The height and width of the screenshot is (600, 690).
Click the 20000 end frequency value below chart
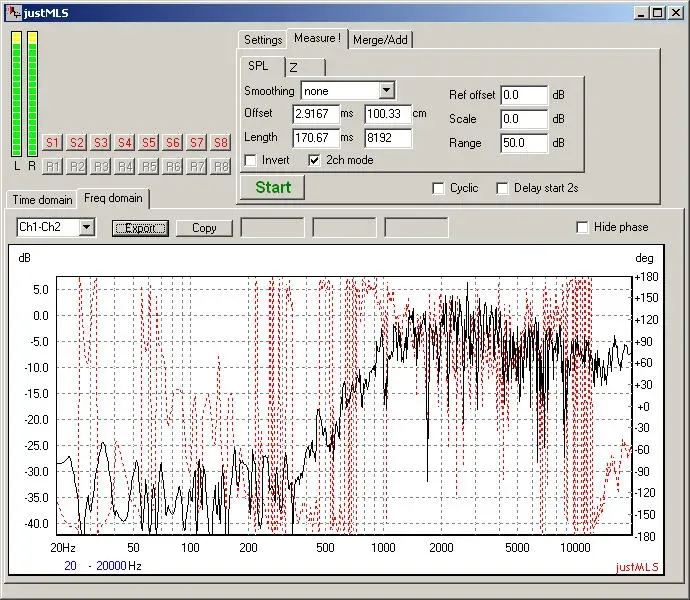pos(111,566)
